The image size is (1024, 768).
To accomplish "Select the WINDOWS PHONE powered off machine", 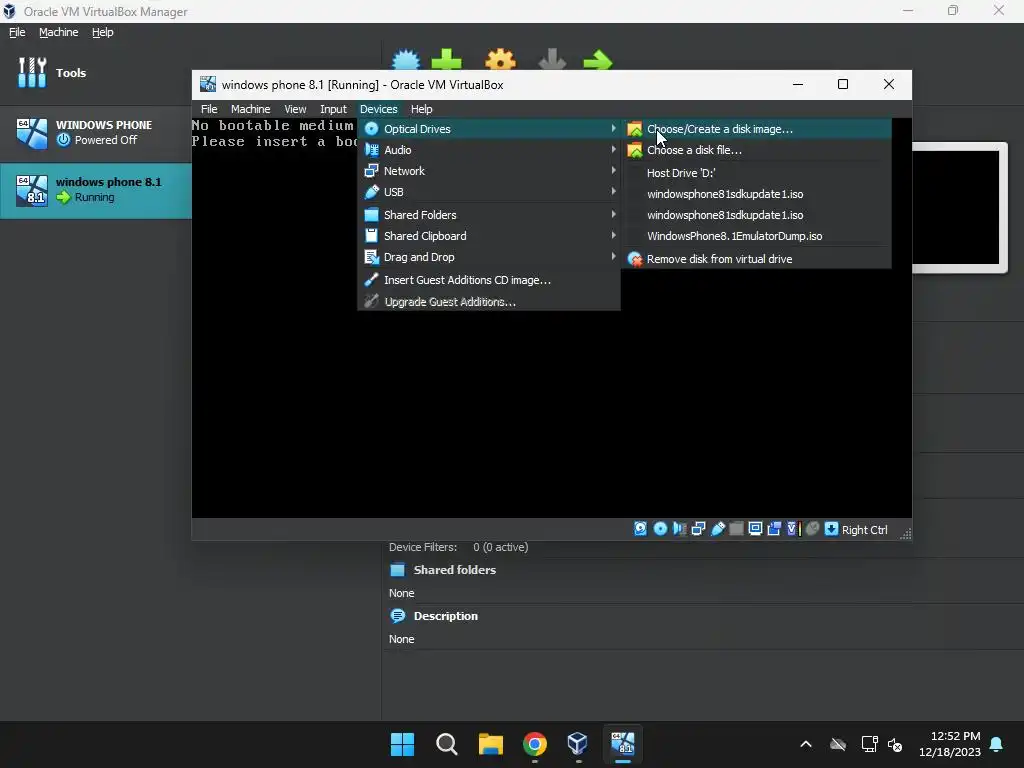I will click(x=95, y=133).
